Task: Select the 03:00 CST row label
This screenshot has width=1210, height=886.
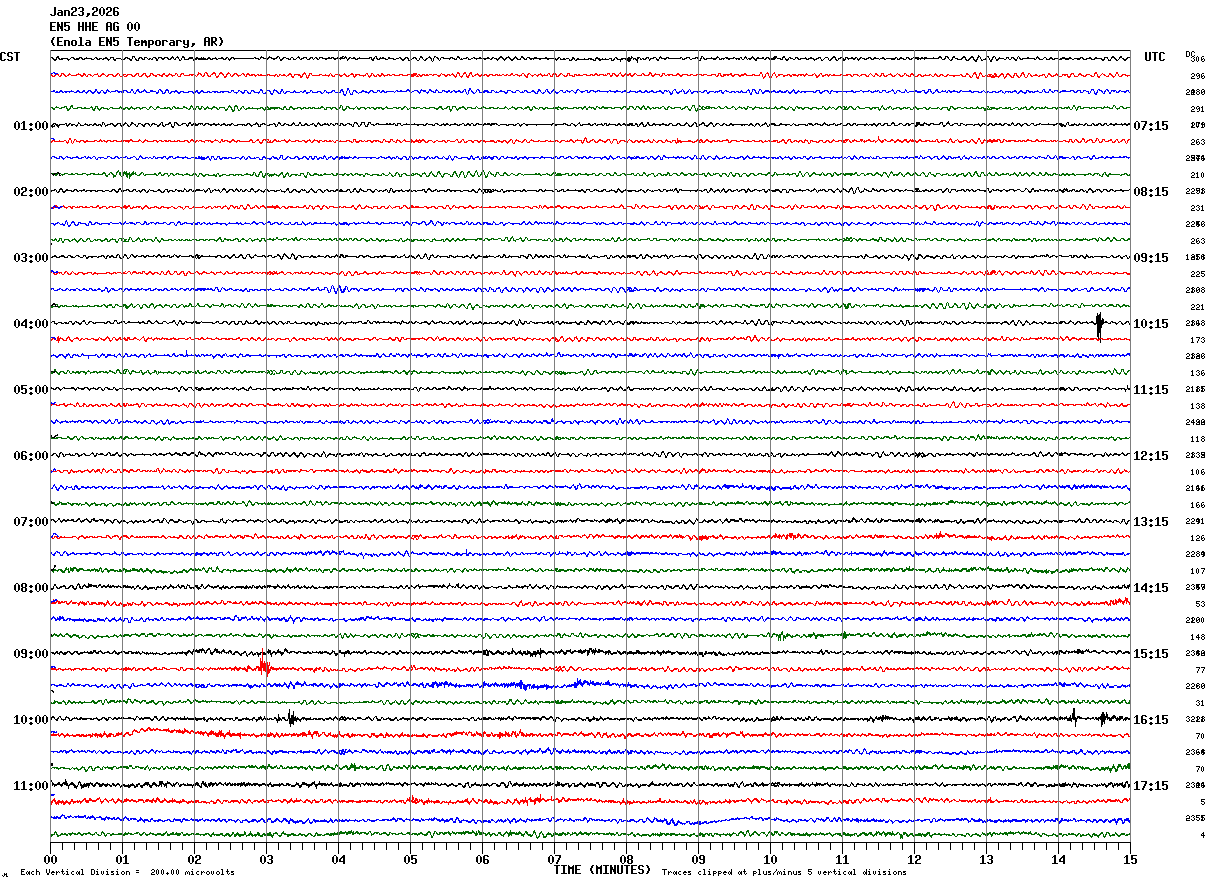Action: click(31, 258)
